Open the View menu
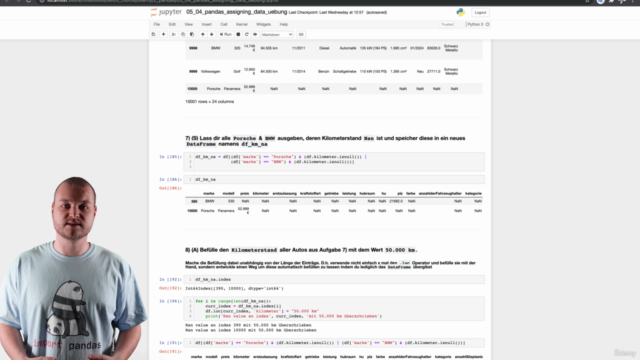Screen dimensions: 640x360 pyautogui.click(x=189, y=24)
